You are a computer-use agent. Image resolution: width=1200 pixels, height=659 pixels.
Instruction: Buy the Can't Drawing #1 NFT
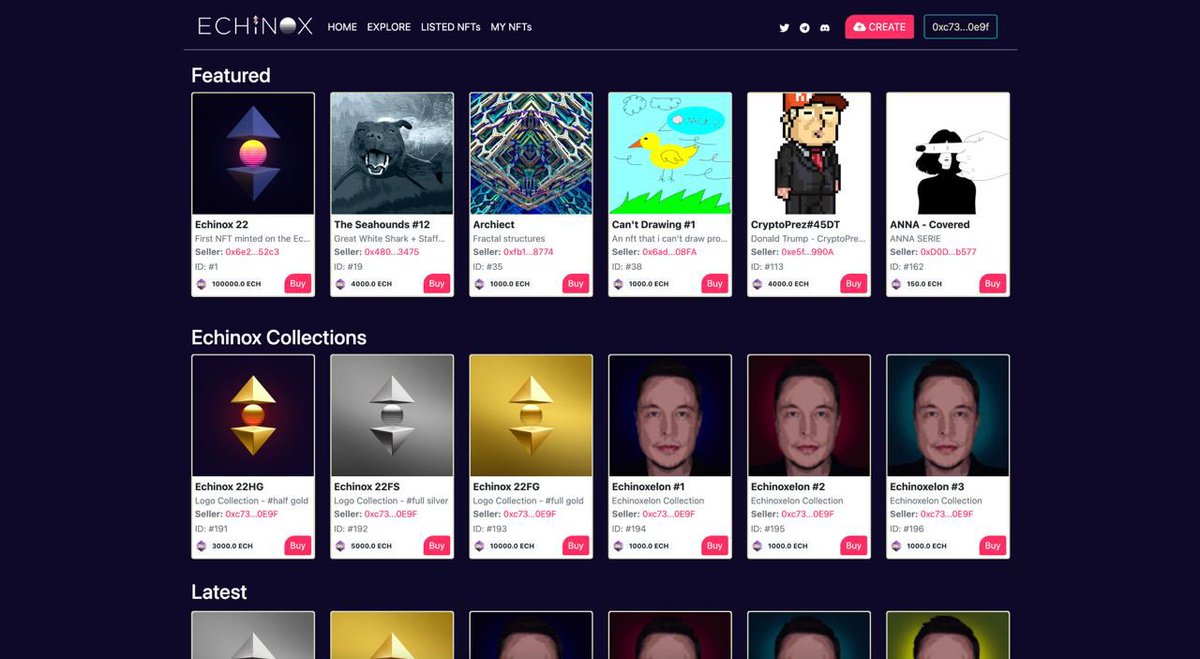click(x=715, y=284)
